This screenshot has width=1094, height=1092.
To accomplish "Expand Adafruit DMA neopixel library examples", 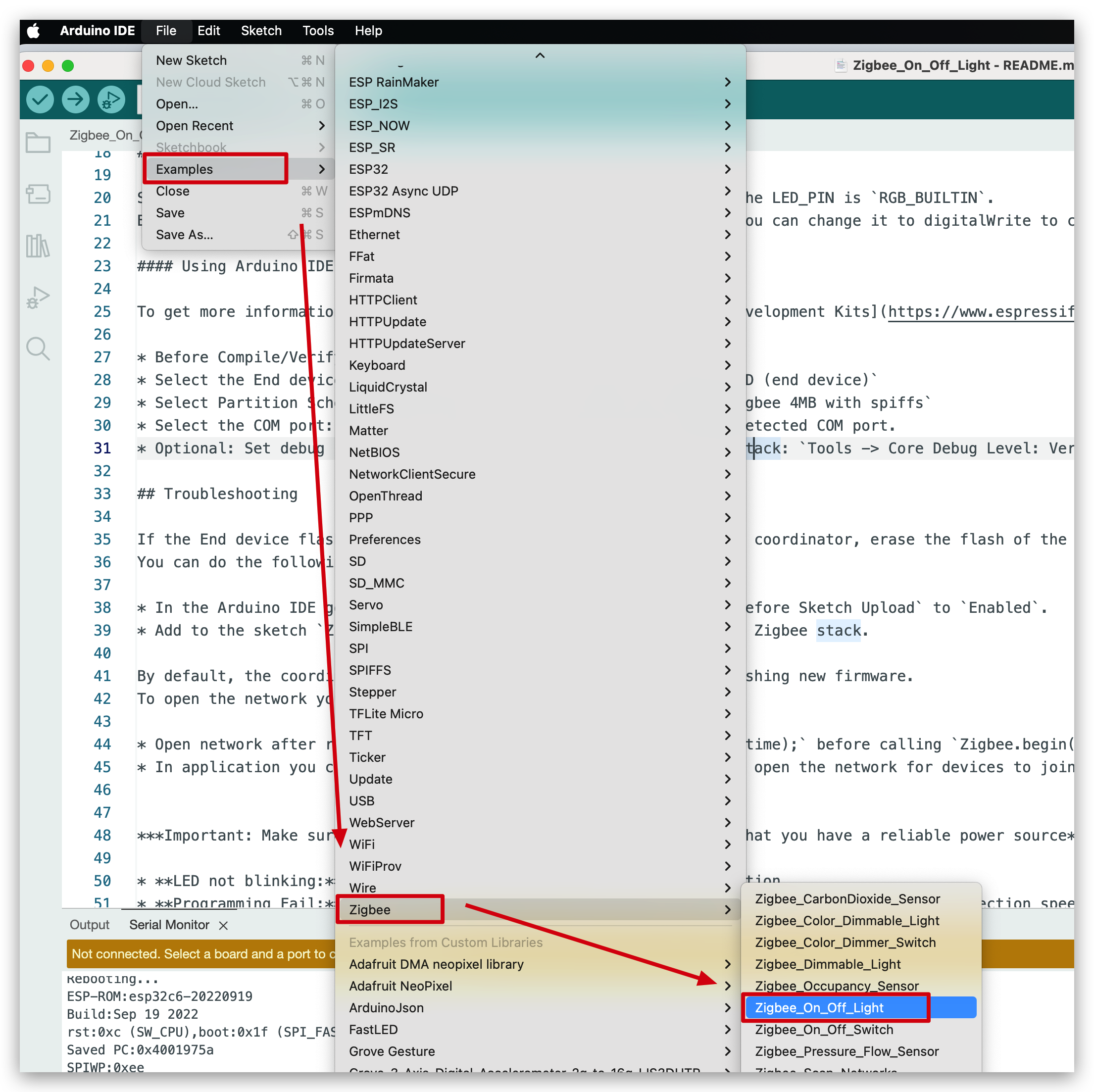I will [540, 964].
